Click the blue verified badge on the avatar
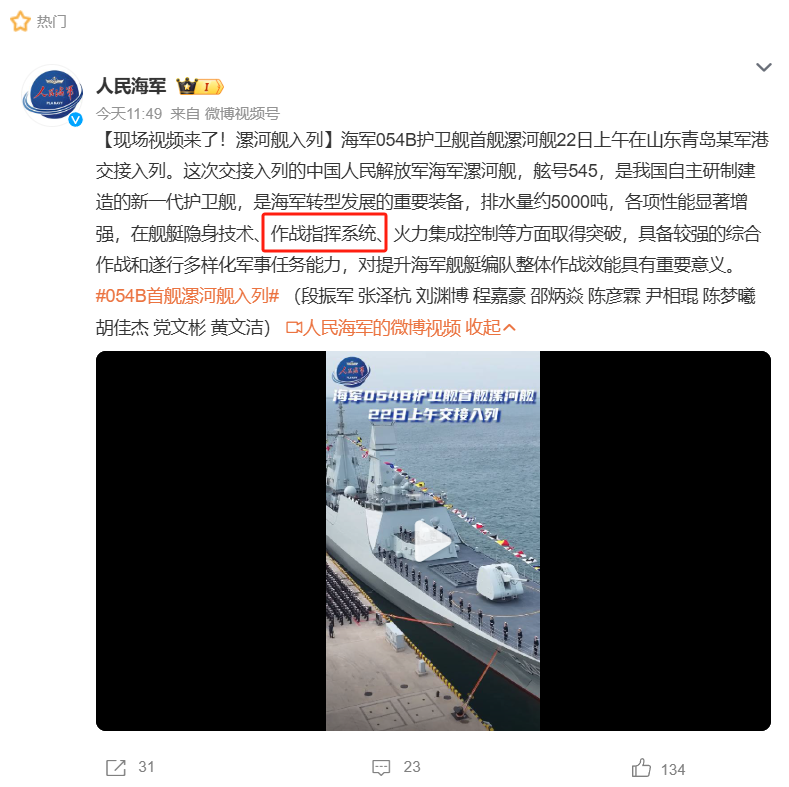Viewport: 789px width, 787px height. pos(75,119)
